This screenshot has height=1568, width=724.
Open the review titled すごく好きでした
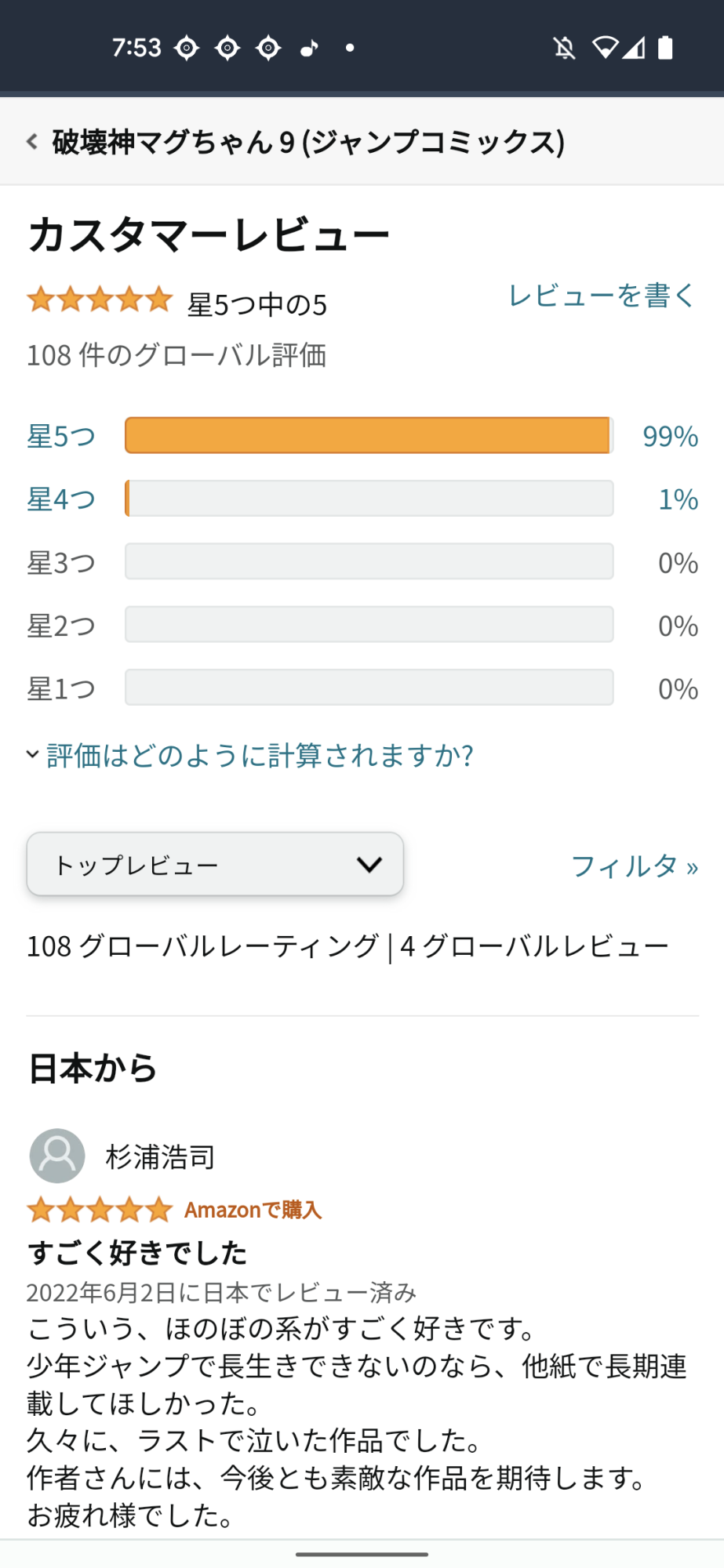pyautogui.click(x=138, y=1253)
